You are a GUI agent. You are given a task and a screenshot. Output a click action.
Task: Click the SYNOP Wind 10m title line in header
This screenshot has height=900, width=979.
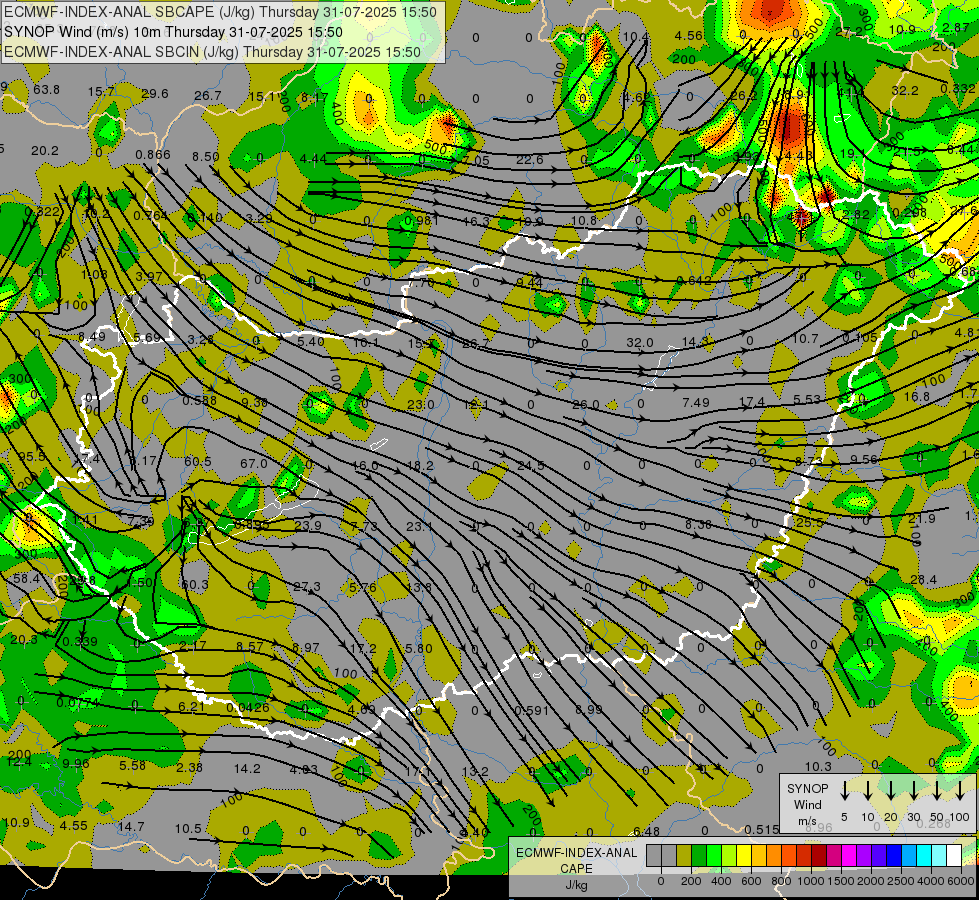tap(173, 32)
